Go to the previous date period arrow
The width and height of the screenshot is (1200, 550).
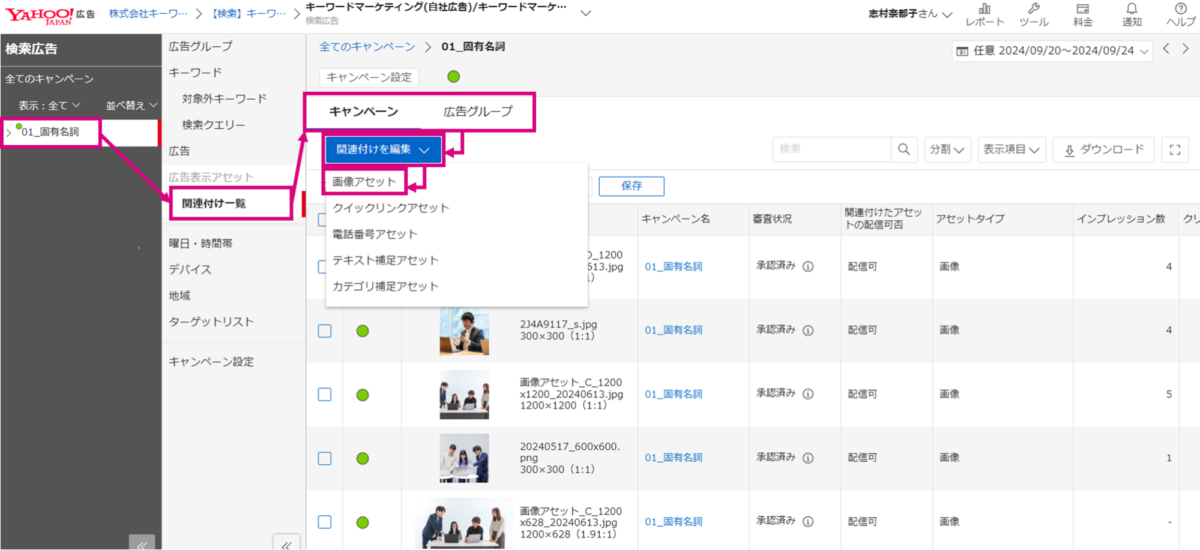1167,49
